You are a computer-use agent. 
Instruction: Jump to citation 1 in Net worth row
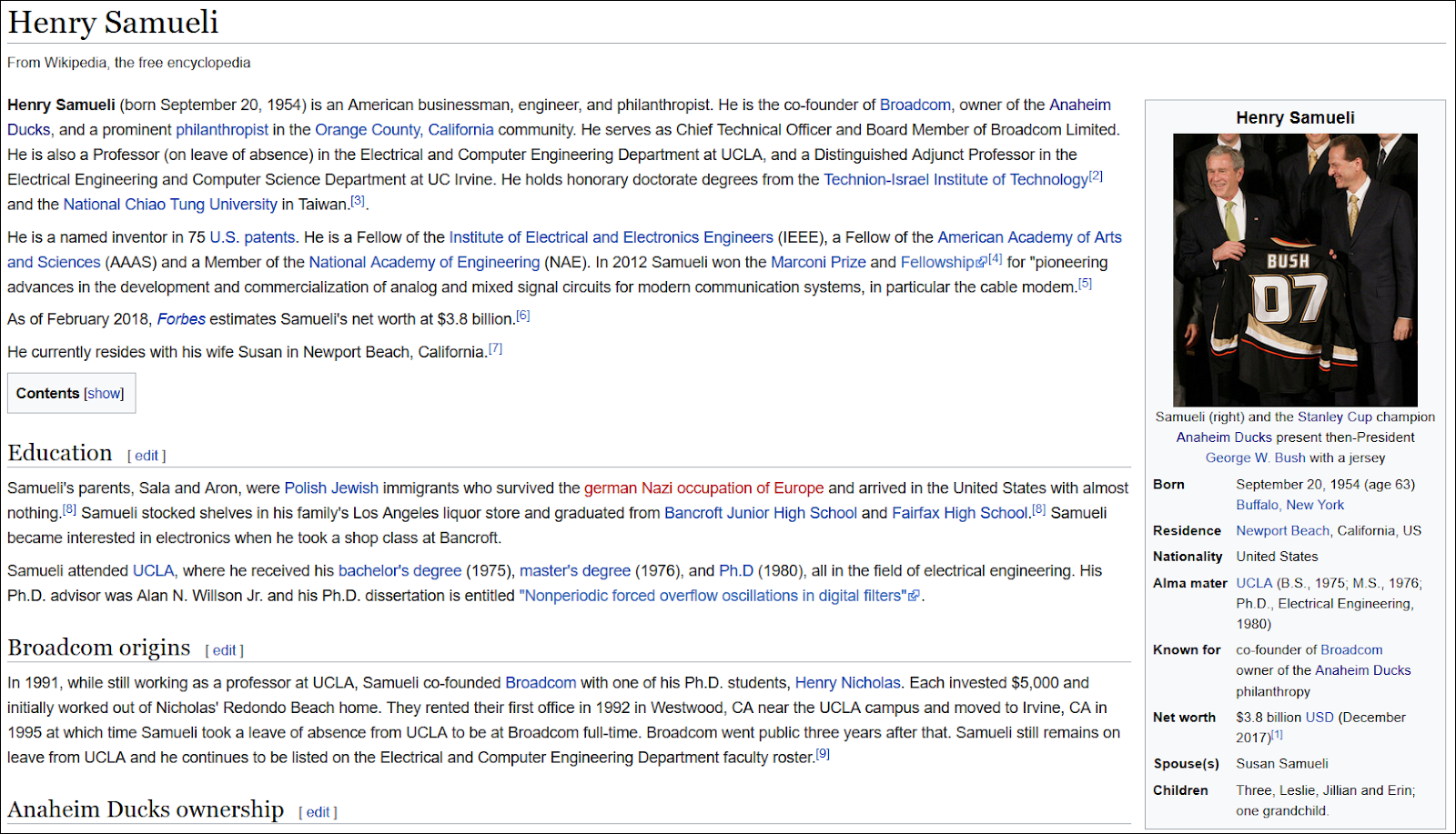pyautogui.click(x=1277, y=735)
